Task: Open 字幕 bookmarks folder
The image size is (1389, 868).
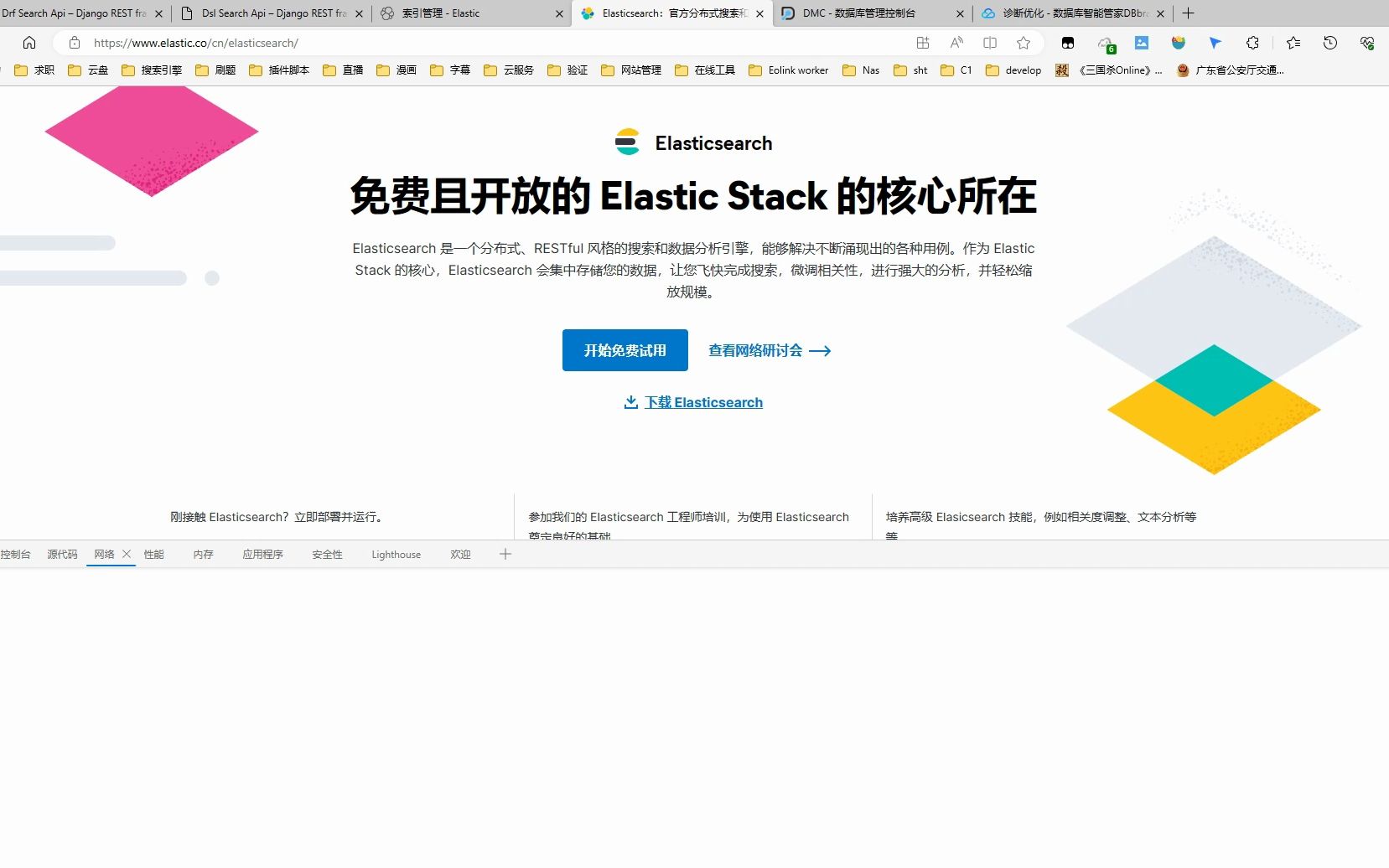Action: tap(450, 70)
